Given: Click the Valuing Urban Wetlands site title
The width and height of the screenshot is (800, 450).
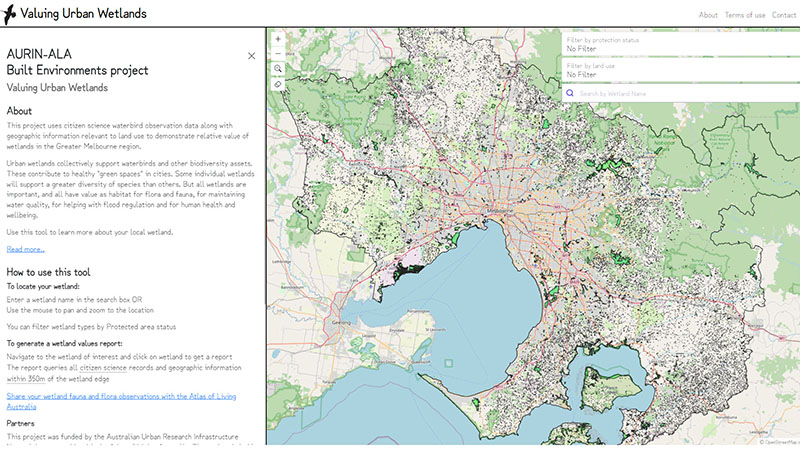Looking at the screenshot, I should (83, 14).
